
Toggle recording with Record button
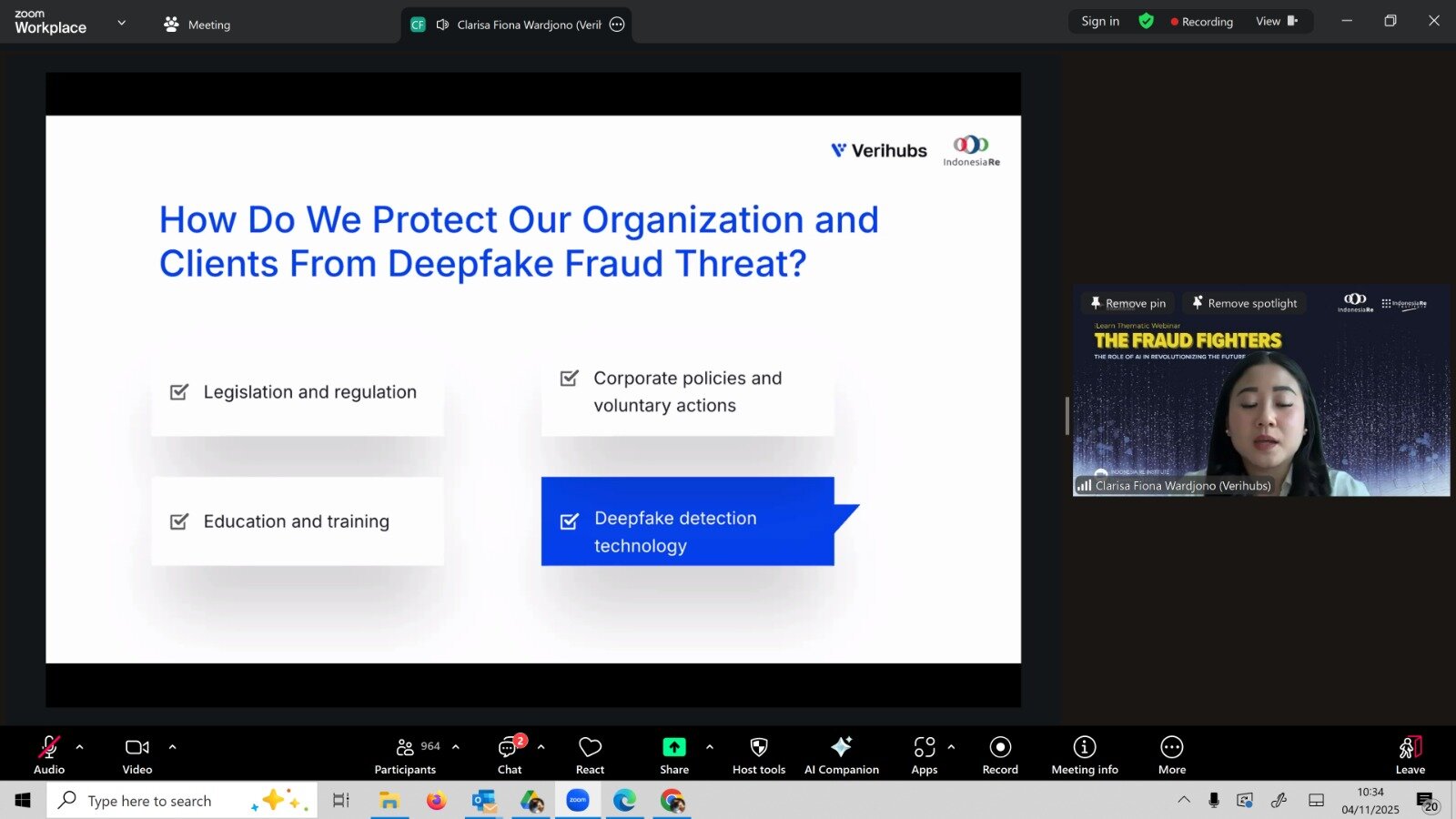(1000, 755)
